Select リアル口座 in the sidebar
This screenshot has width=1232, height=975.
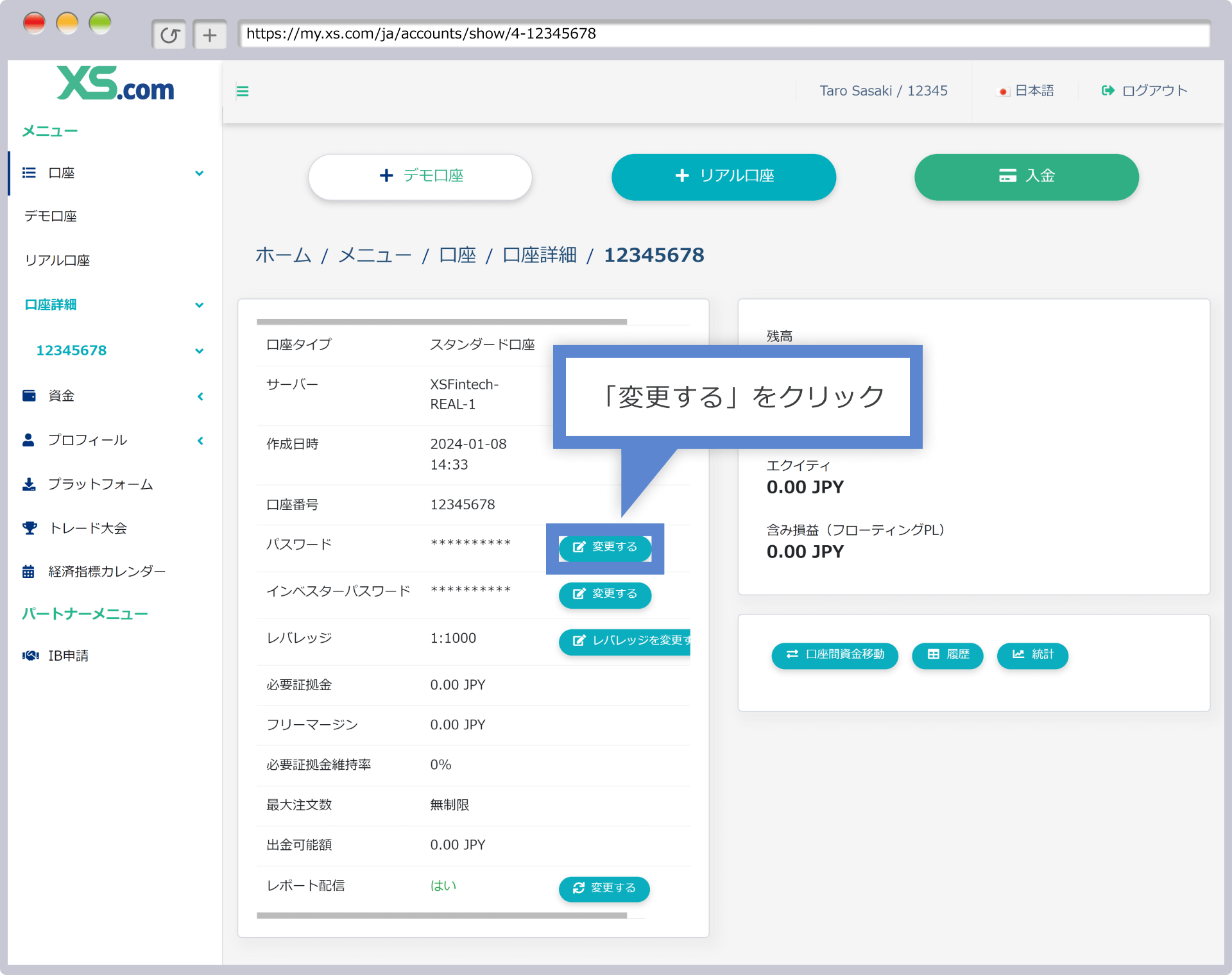pyautogui.click(x=57, y=260)
